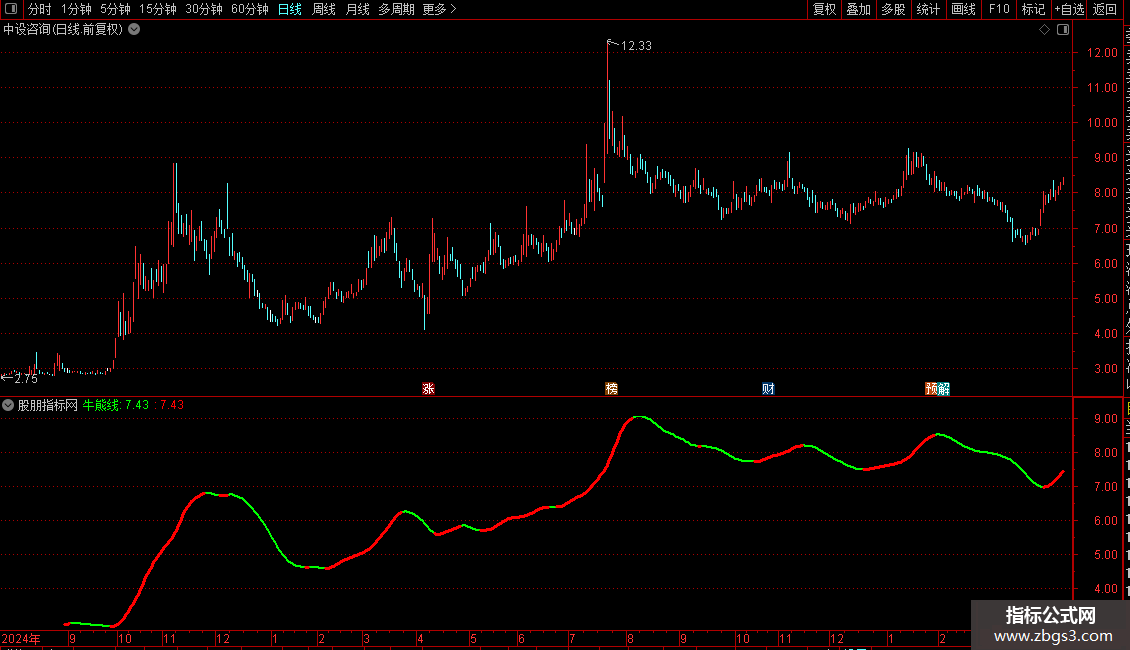Add stock with +自选 button
This screenshot has height=650, width=1130.
[x=1069, y=9]
